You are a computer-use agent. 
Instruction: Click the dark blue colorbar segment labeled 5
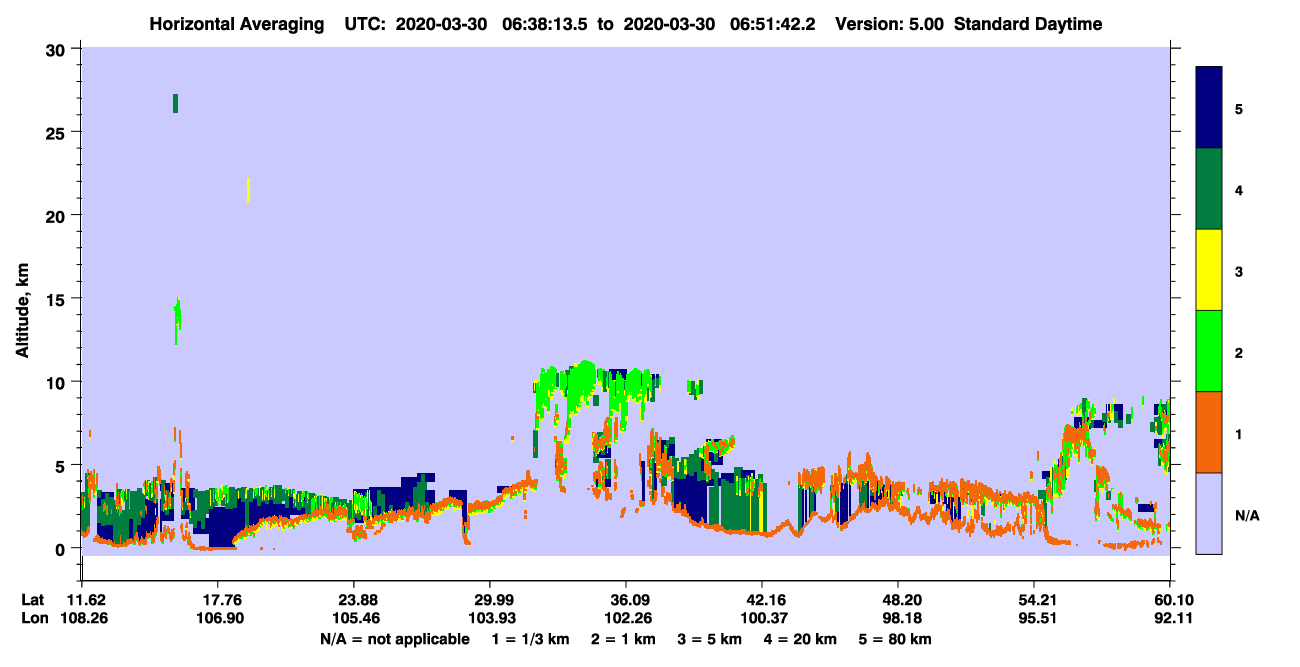coord(1209,108)
